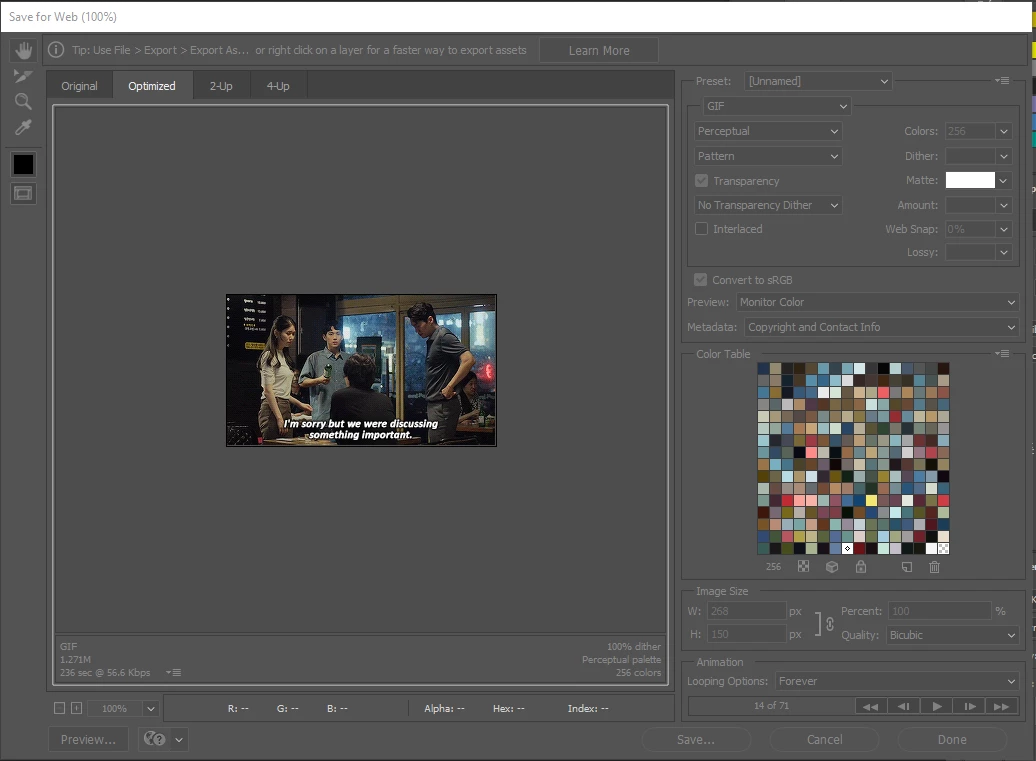Open the Preset dropdown

818,81
